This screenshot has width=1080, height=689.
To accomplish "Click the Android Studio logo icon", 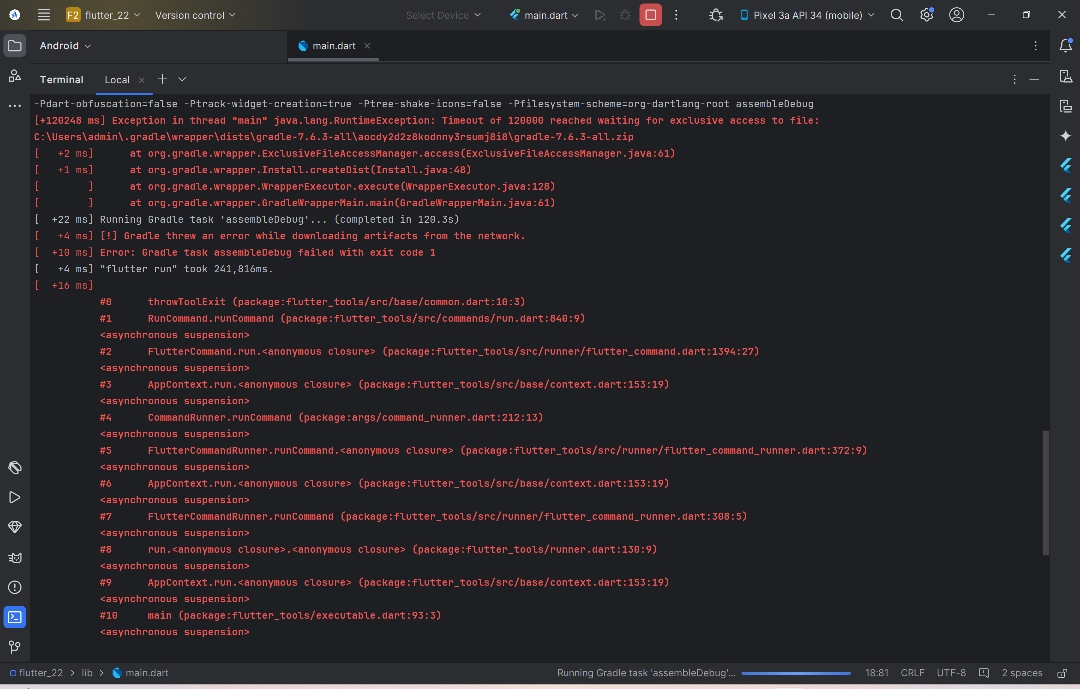I will (x=14, y=14).
